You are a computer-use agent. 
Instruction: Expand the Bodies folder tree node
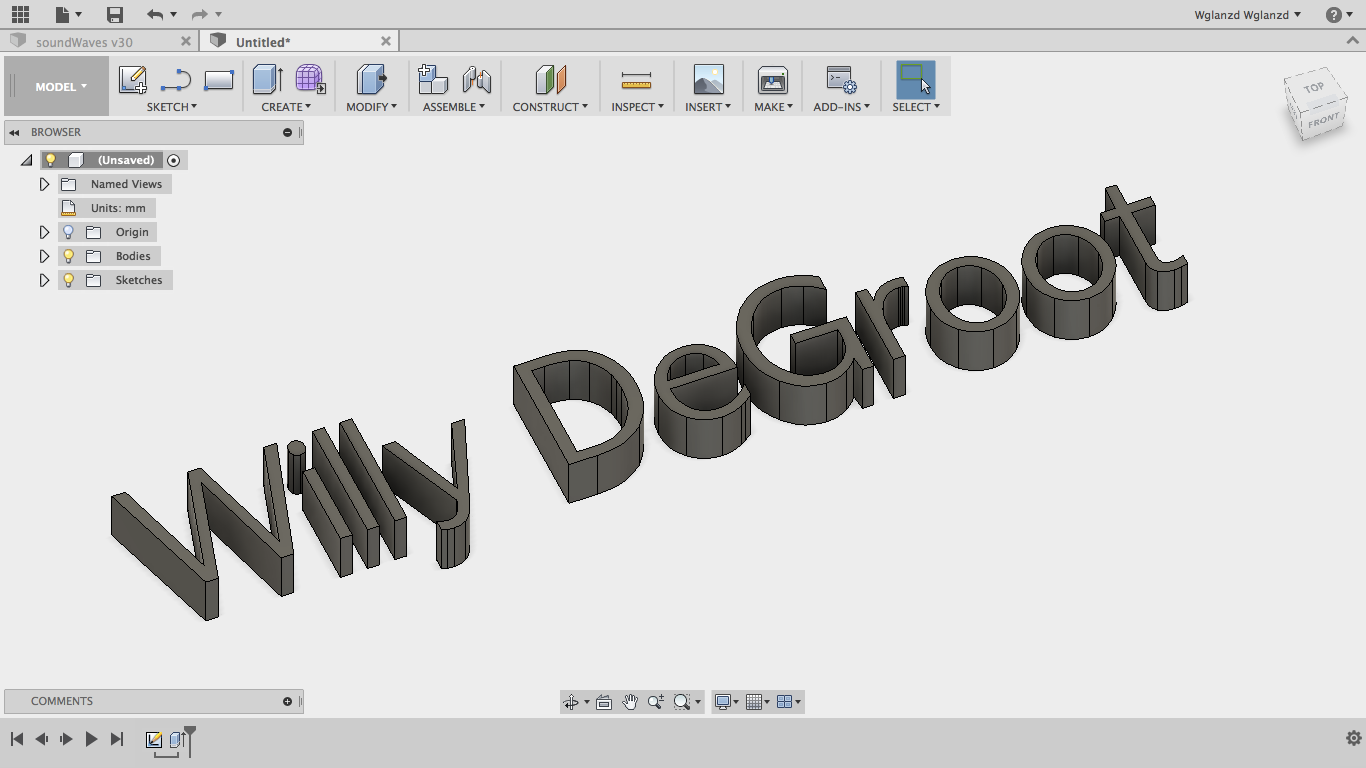pyautogui.click(x=44, y=256)
